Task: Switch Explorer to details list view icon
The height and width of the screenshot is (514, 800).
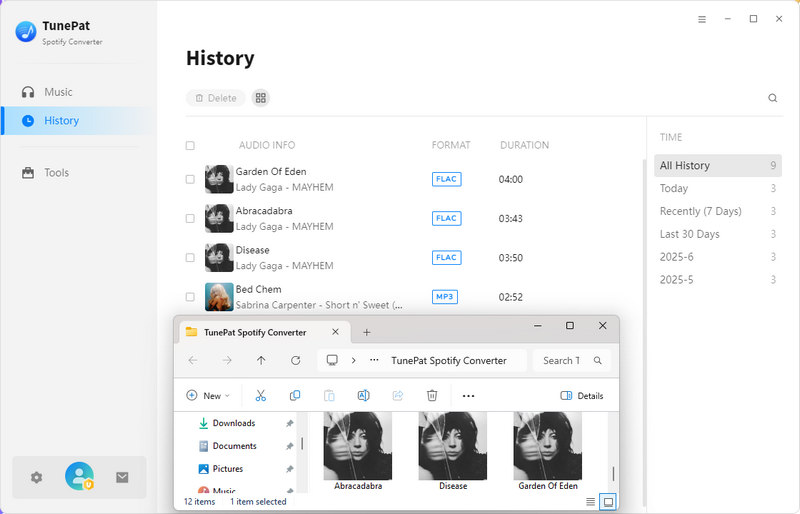Action: click(590, 502)
